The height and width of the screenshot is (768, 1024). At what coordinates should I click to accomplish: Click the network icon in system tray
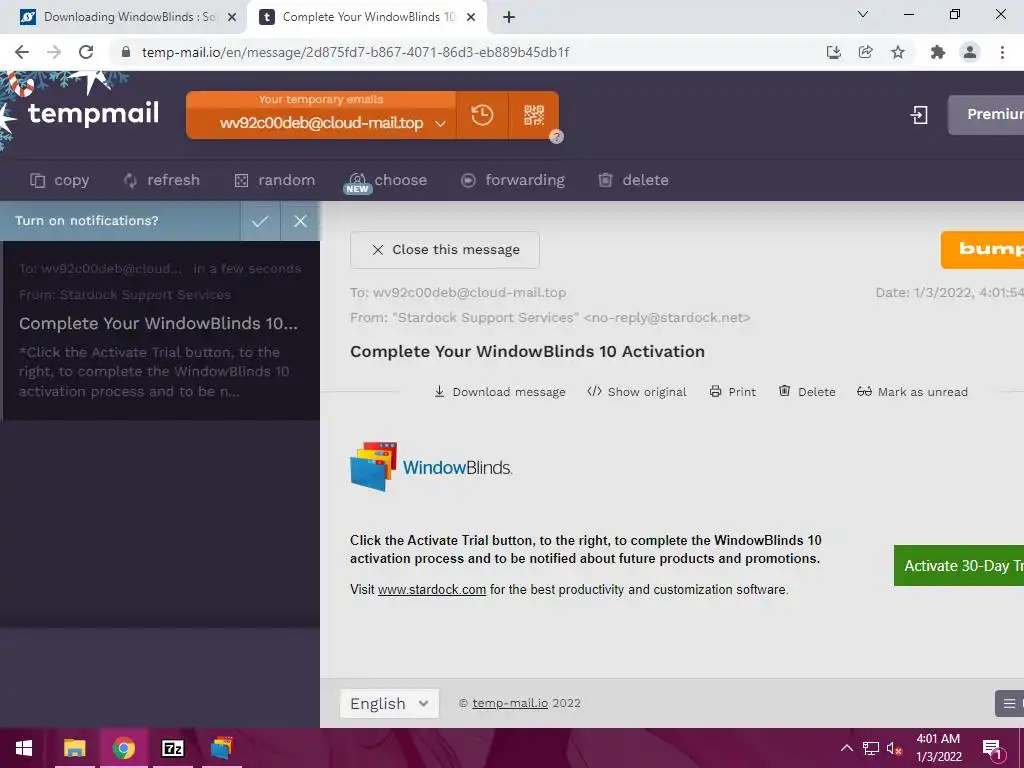[x=871, y=748]
